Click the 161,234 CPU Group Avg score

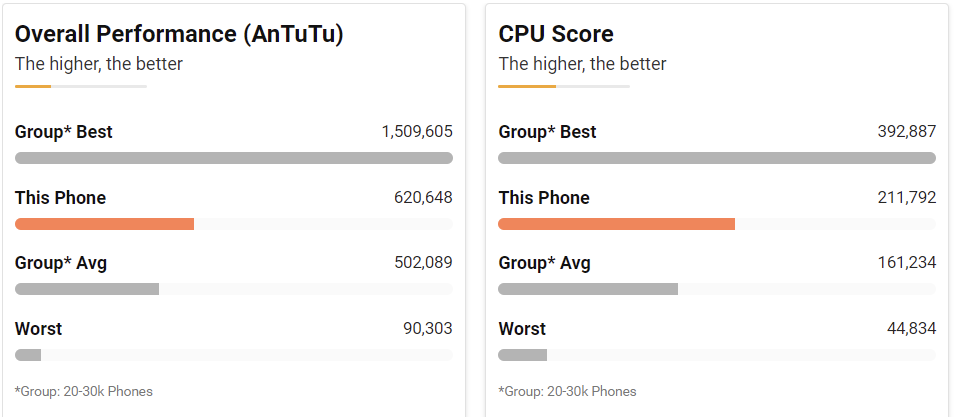click(x=906, y=263)
